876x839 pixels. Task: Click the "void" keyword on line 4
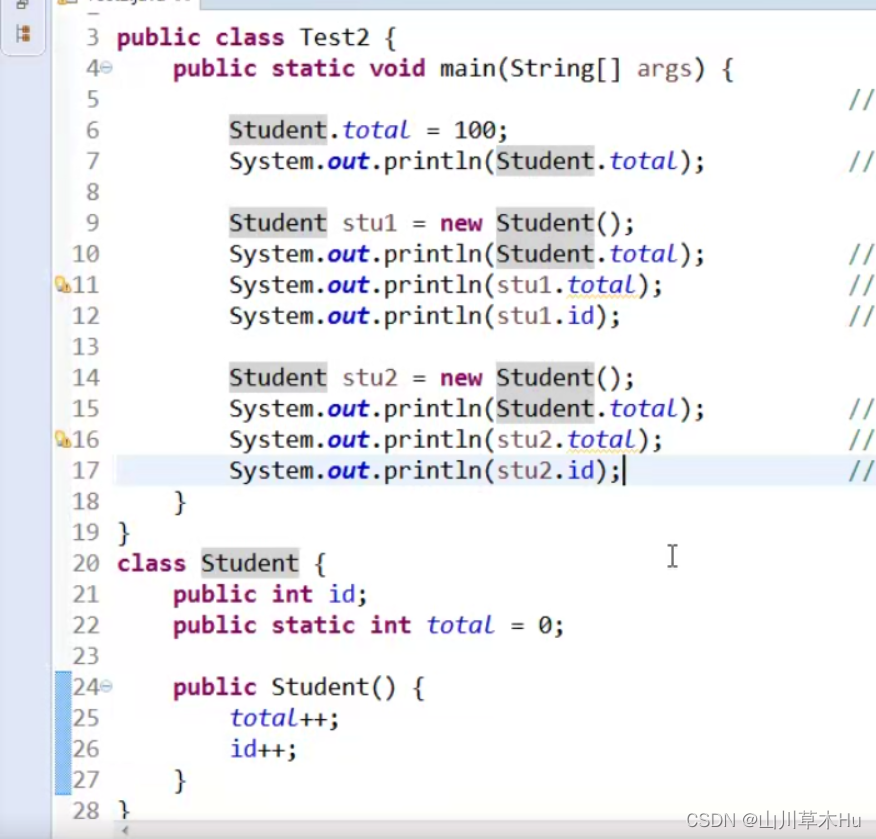tap(397, 69)
